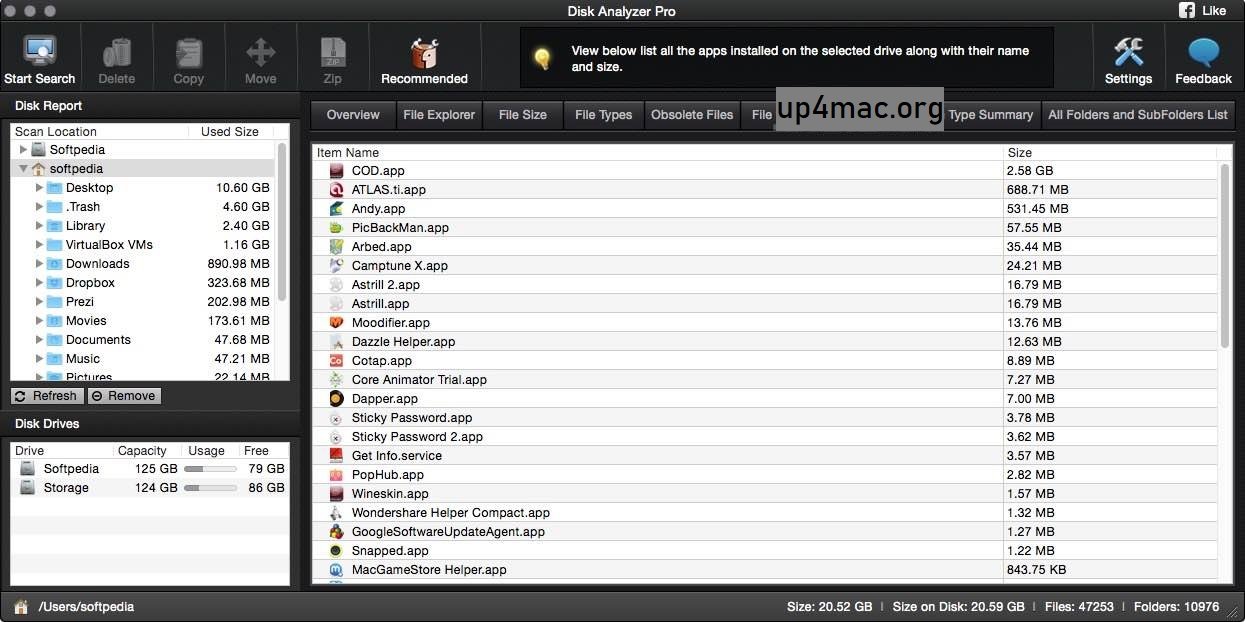Image resolution: width=1245 pixels, height=622 pixels.
Task: Click the Start Search magnifier icon
Action: point(39,50)
